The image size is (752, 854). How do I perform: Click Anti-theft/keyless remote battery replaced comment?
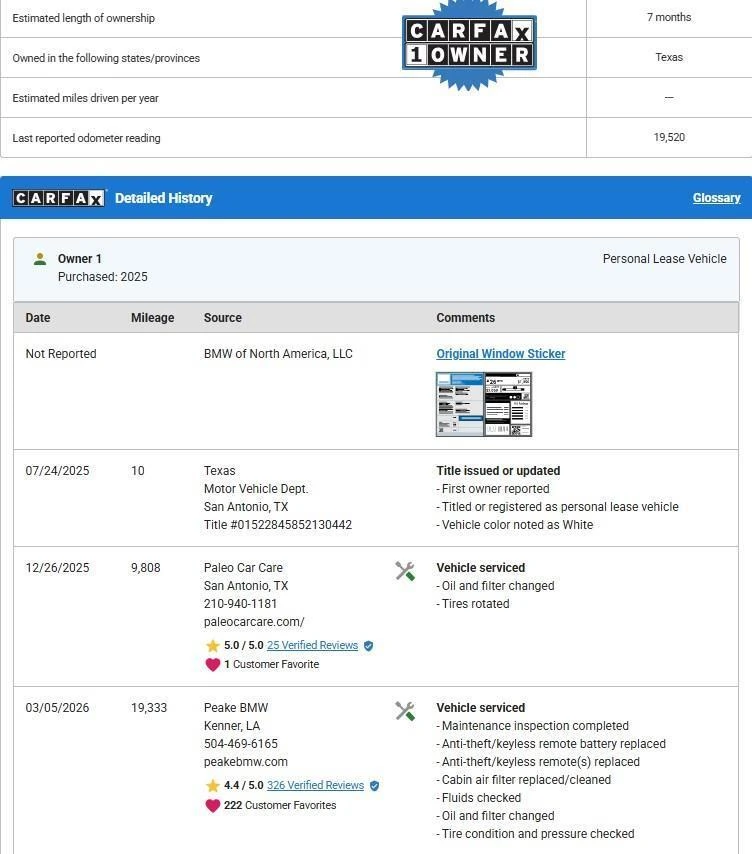click(551, 743)
